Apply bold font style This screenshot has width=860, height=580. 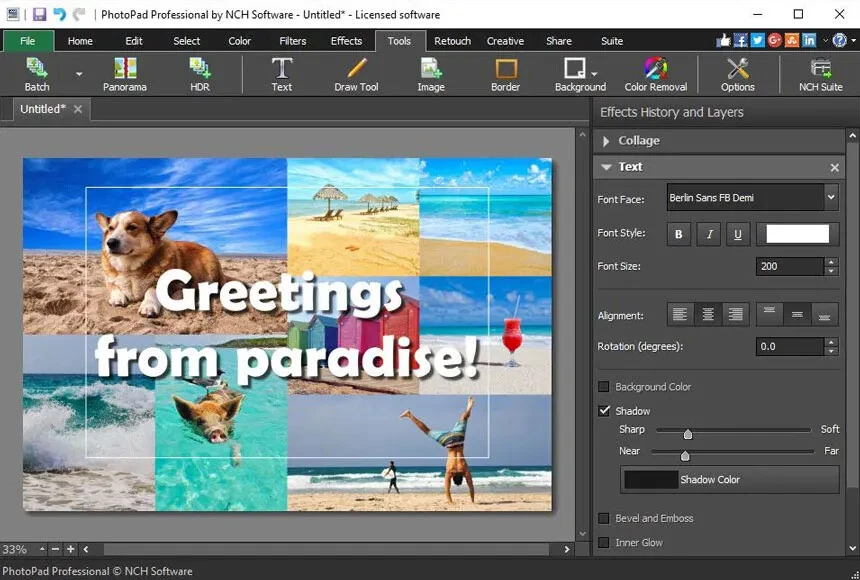678,233
